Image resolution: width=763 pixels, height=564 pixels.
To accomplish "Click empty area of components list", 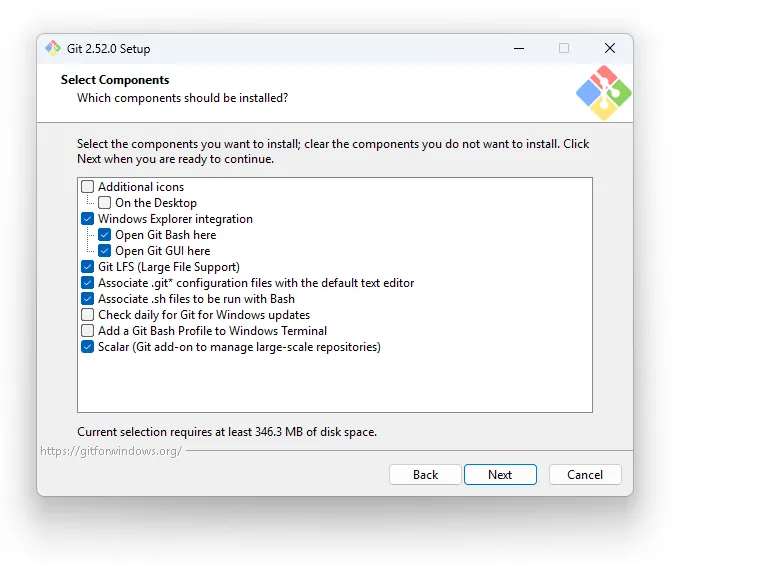I will [x=334, y=385].
